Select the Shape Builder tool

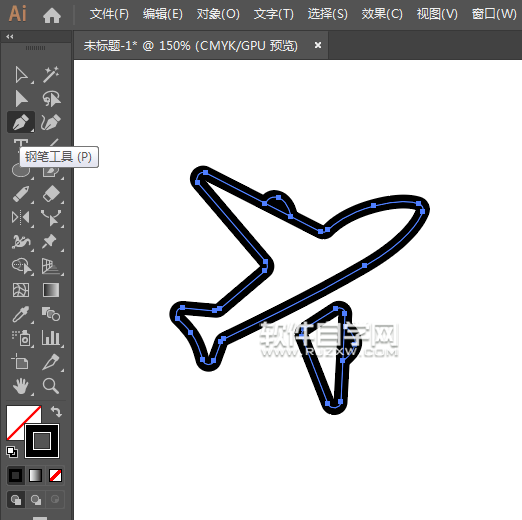point(22,266)
